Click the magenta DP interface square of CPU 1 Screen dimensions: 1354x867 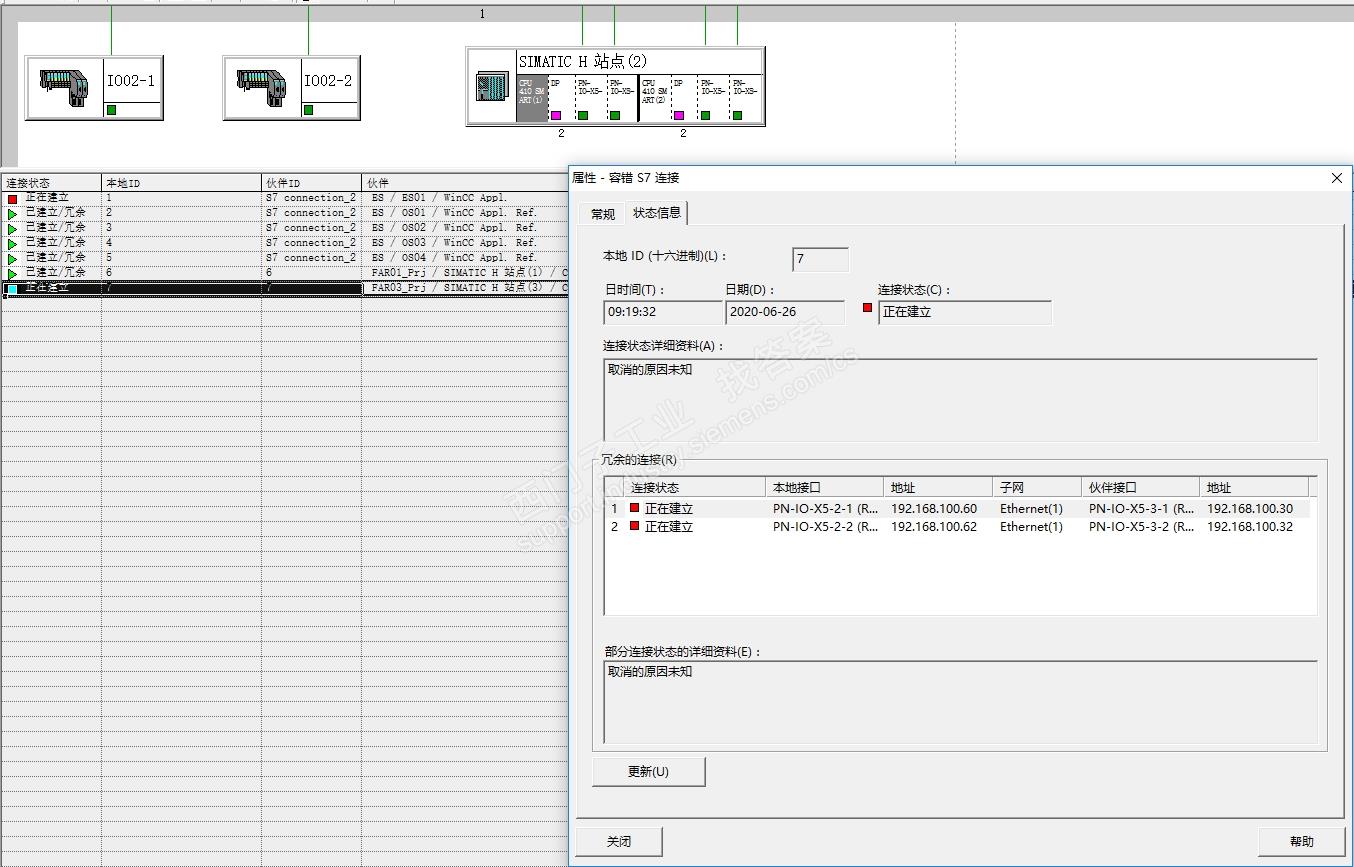point(556,115)
